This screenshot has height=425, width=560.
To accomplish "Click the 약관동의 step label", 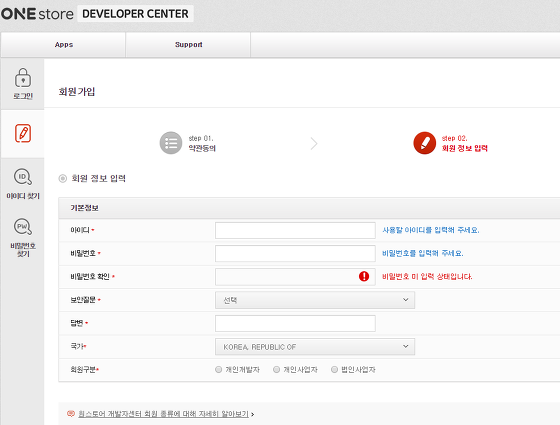I will (x=202, y=148).
